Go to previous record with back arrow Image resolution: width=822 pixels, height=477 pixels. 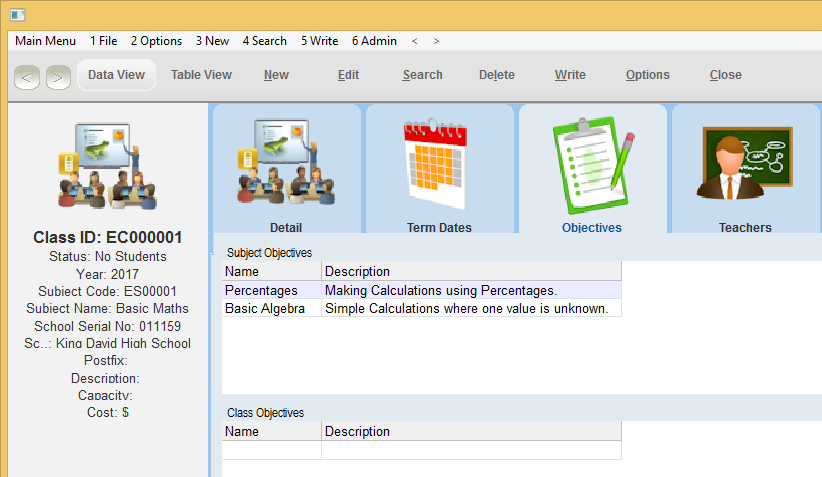27,76
